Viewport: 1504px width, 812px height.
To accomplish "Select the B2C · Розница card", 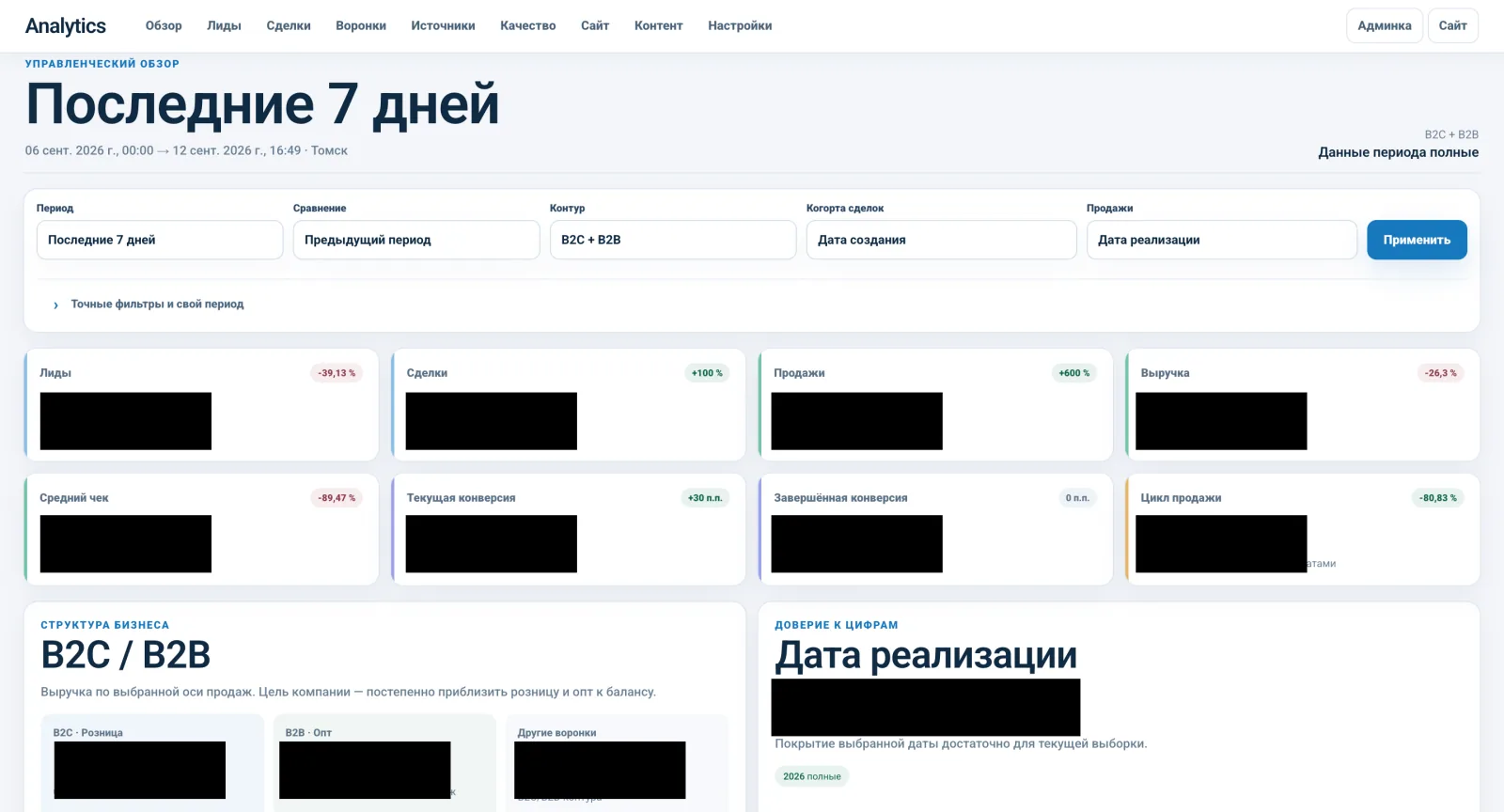I will coord(152,763).
